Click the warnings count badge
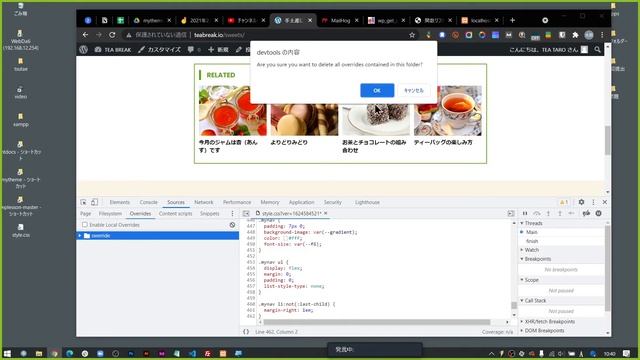640x360 pixels. [564, 202]
